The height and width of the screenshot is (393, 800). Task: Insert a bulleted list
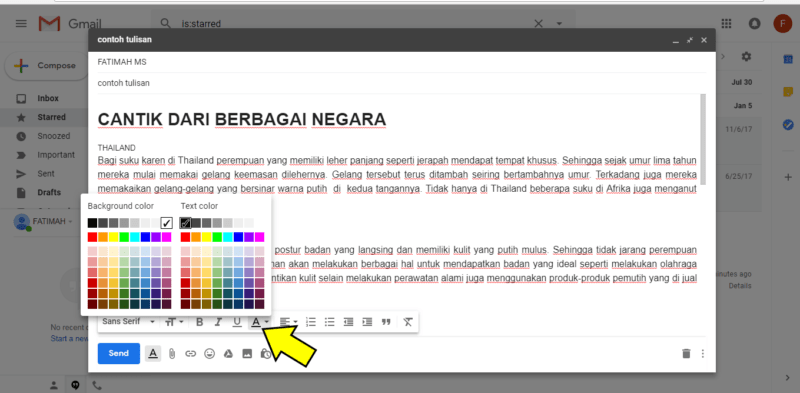coord(330,322)
